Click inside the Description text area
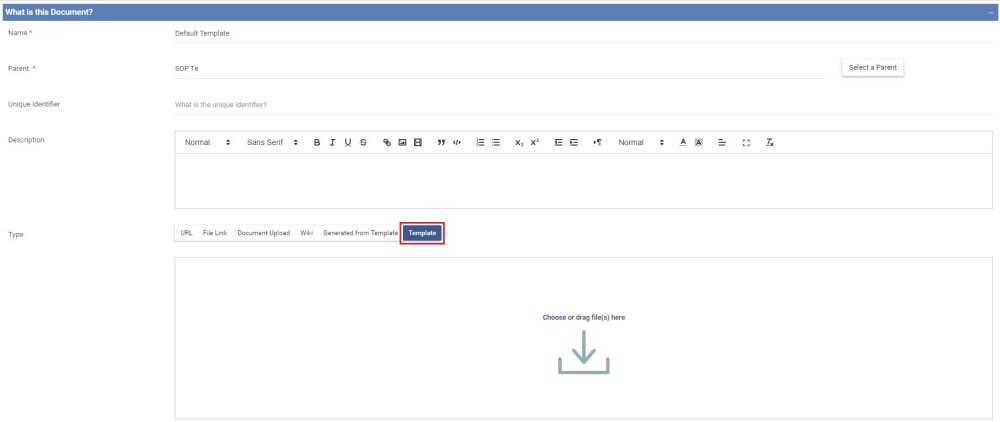 tap(584, 181)
